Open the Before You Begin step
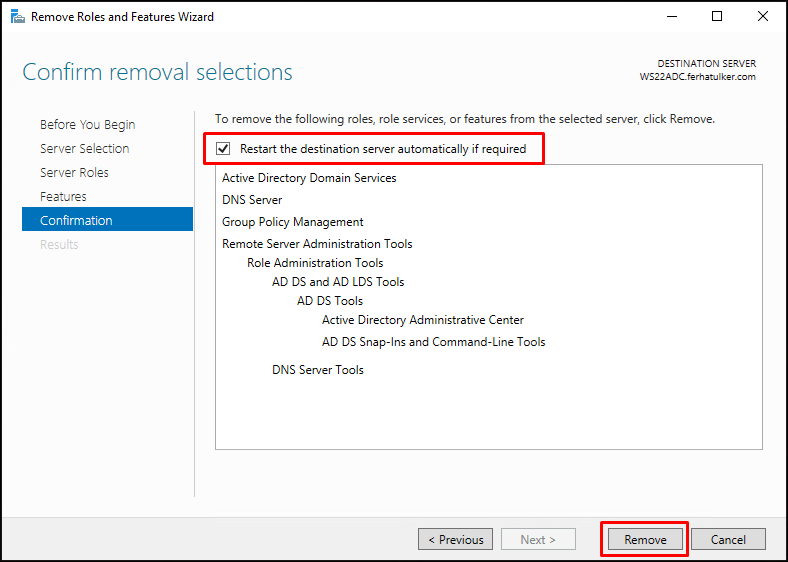This screenshot has width=788, height=562. coord(87,125)
